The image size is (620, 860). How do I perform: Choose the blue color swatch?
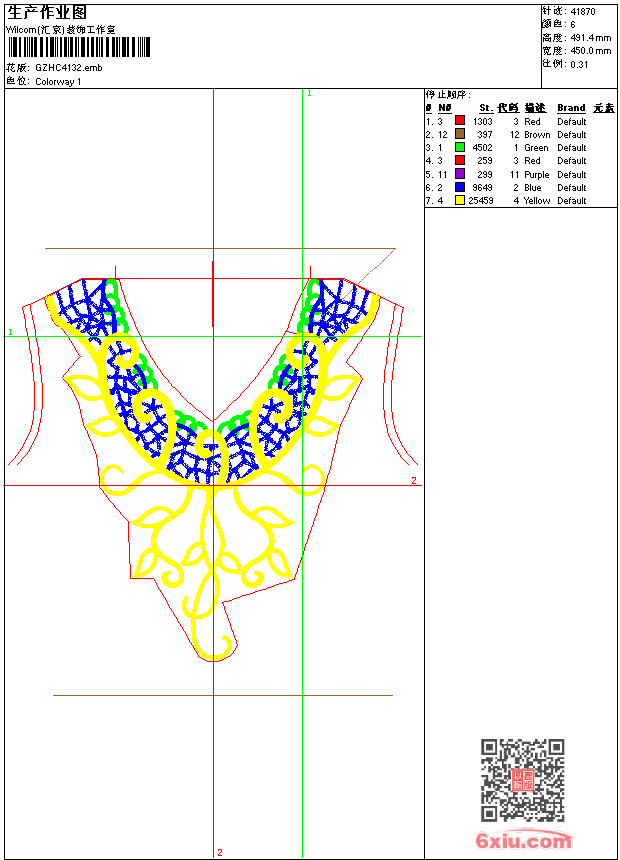click(x=460, y=187)
